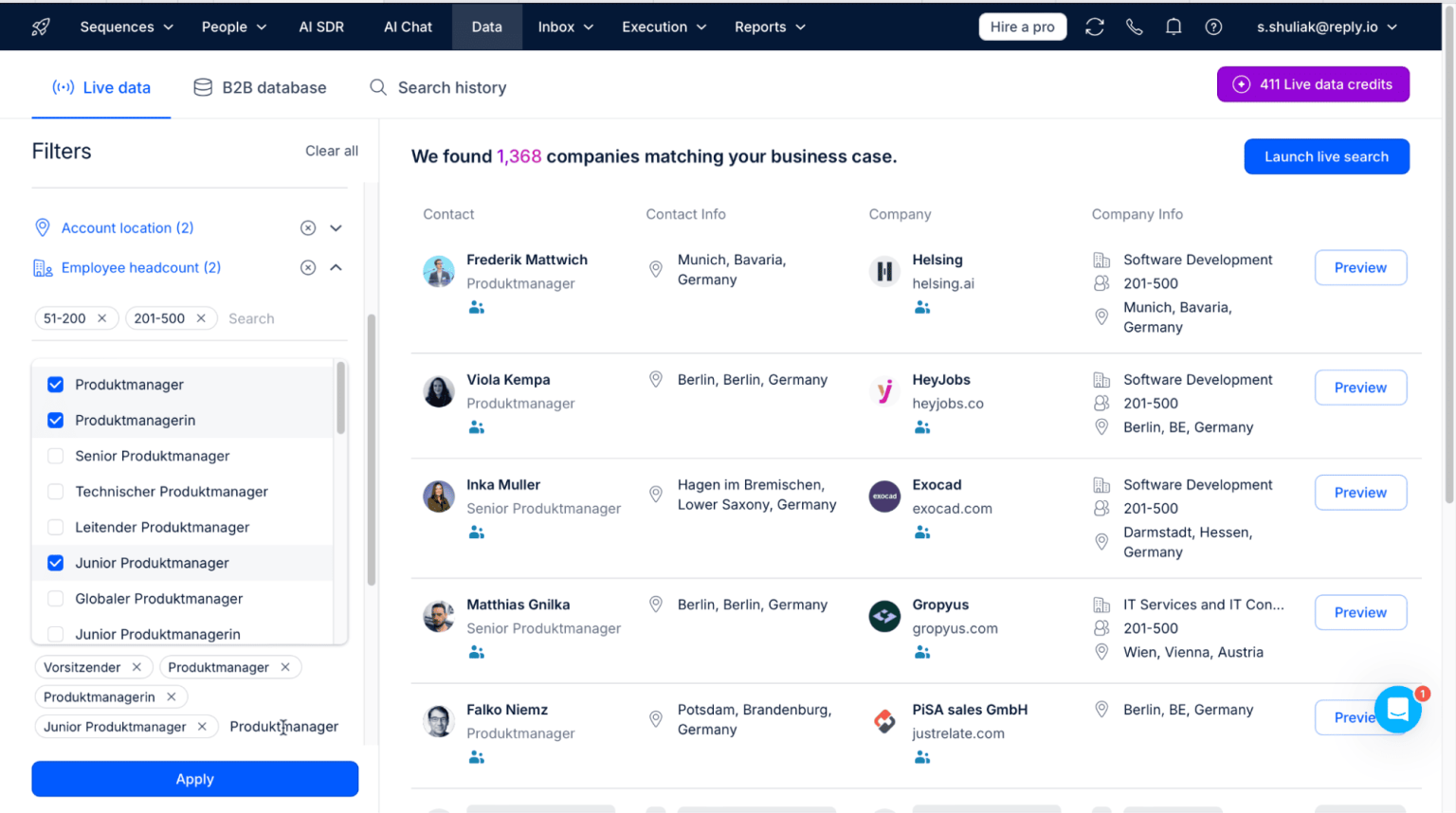Remove the Produktmanager tag chip
1456x813 pixels.
(x=285, y=667)
